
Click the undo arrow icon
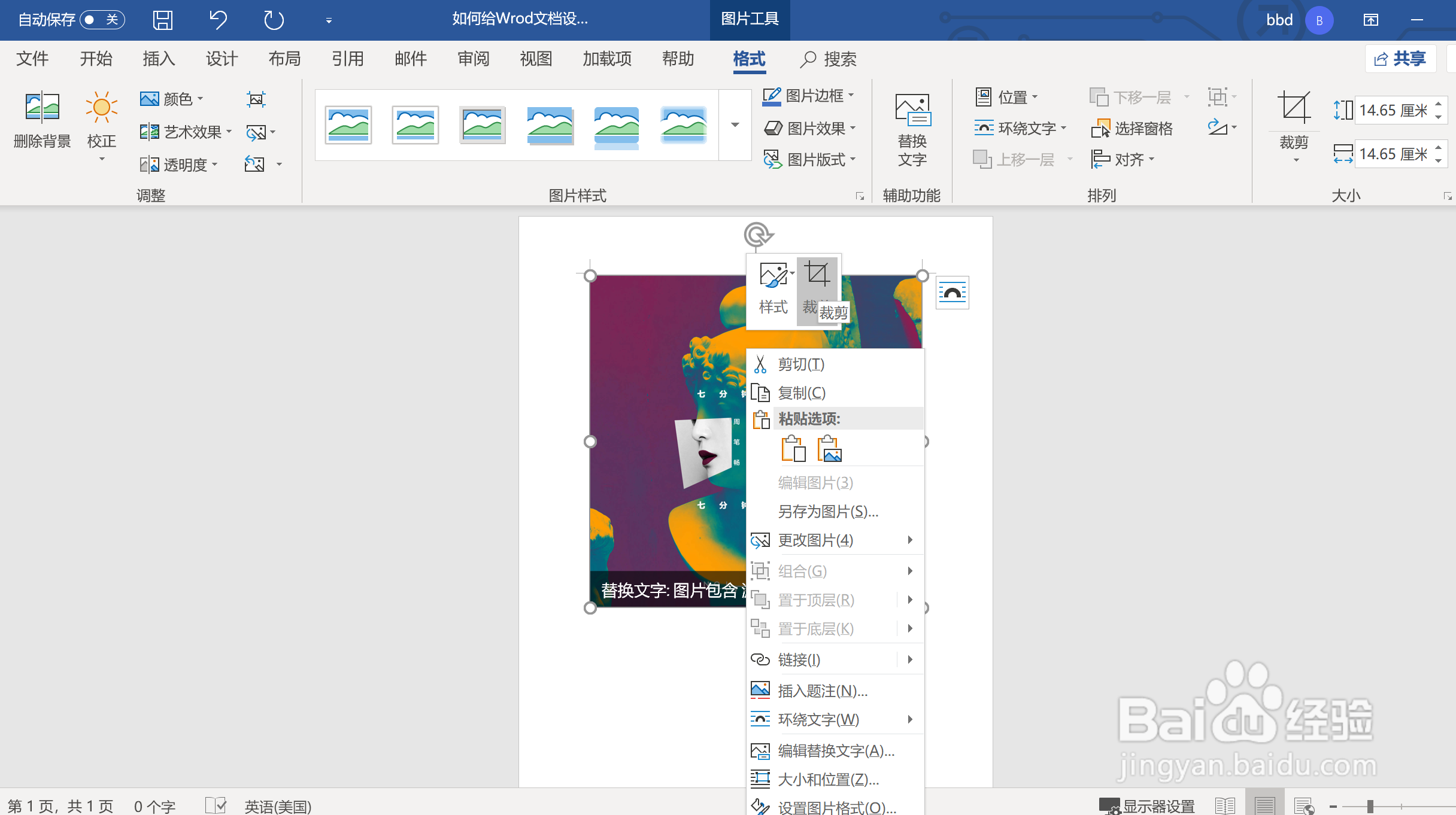click(x=218, y=20)
